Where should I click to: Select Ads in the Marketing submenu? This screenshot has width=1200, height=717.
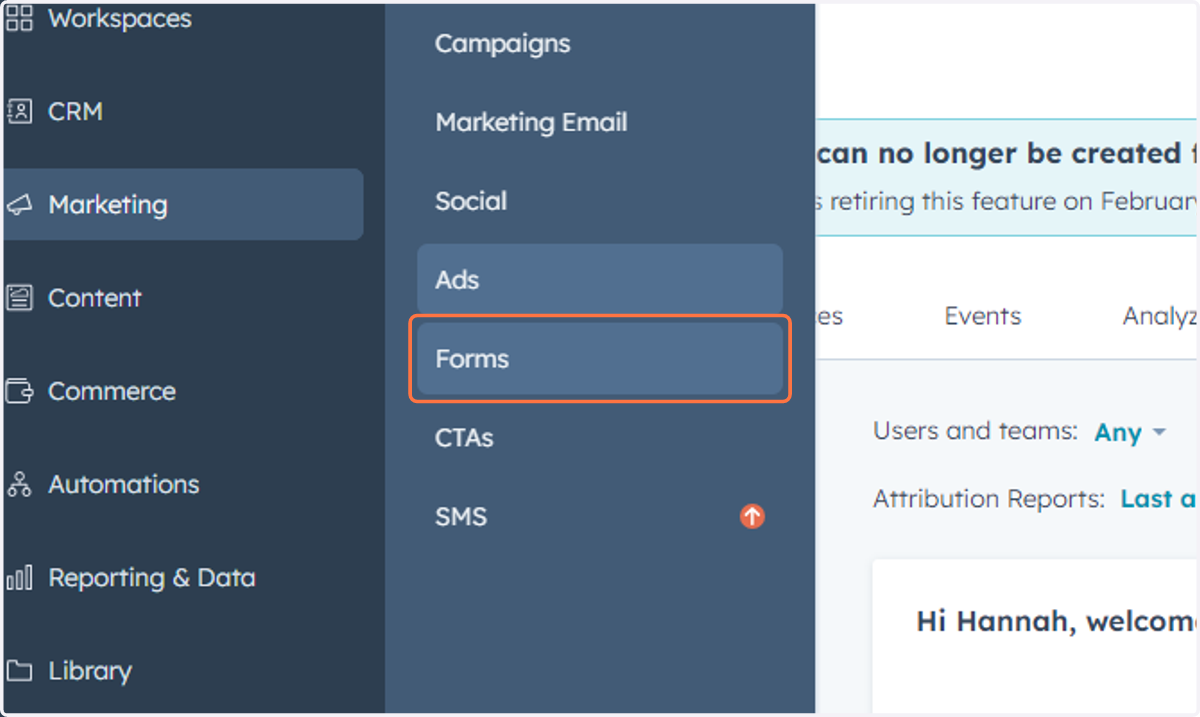click(600, 280)
